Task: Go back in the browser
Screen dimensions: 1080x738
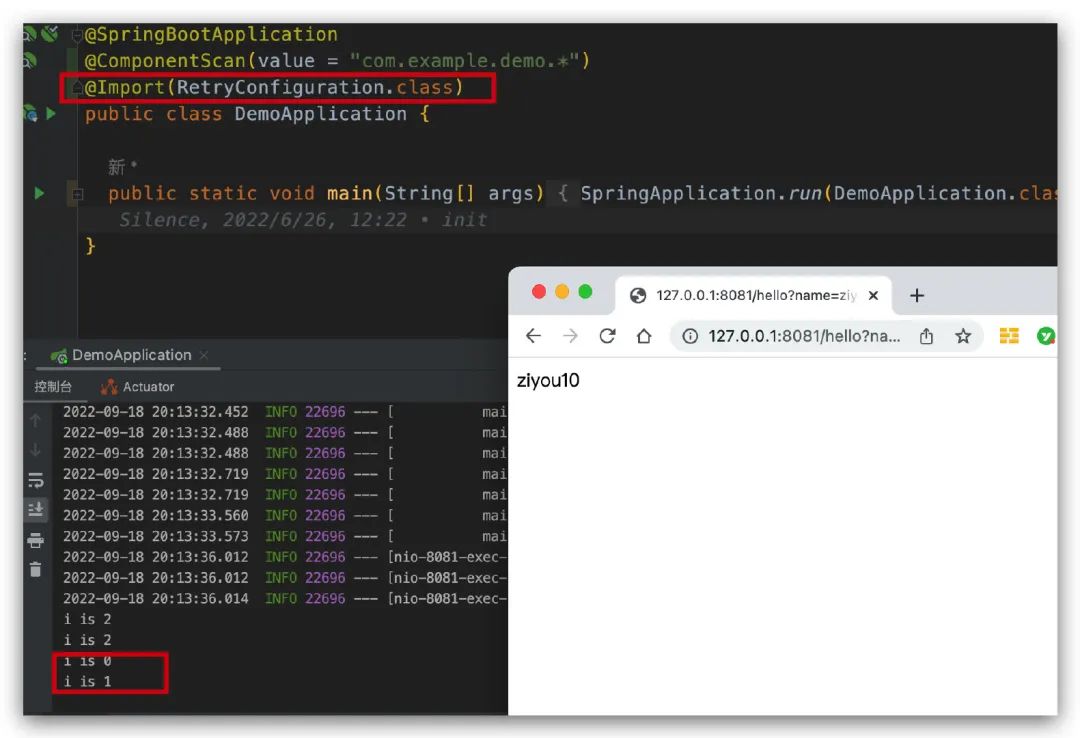Action: [x=533, y=336]
